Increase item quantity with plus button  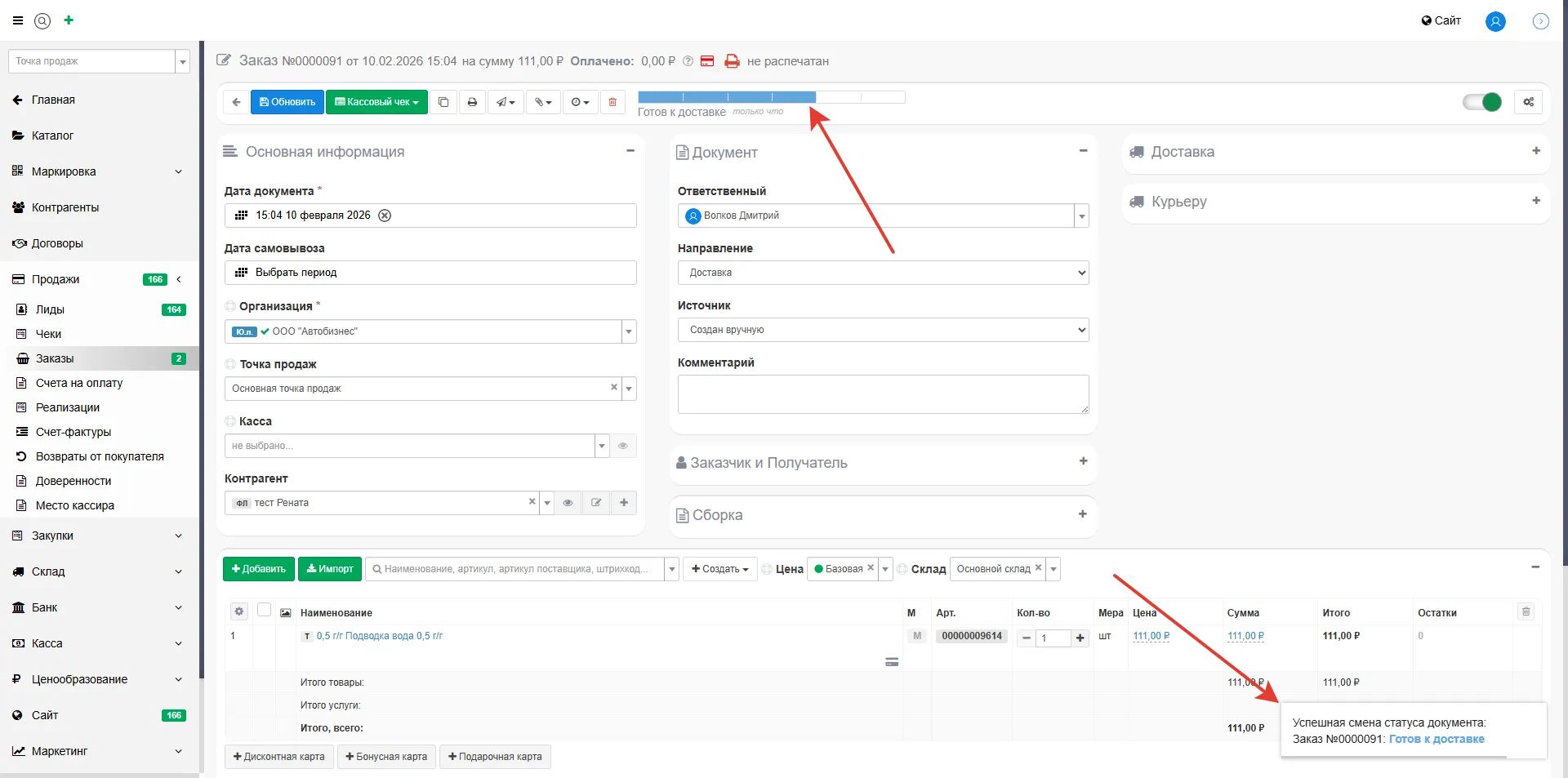[x=1080, y=638]
